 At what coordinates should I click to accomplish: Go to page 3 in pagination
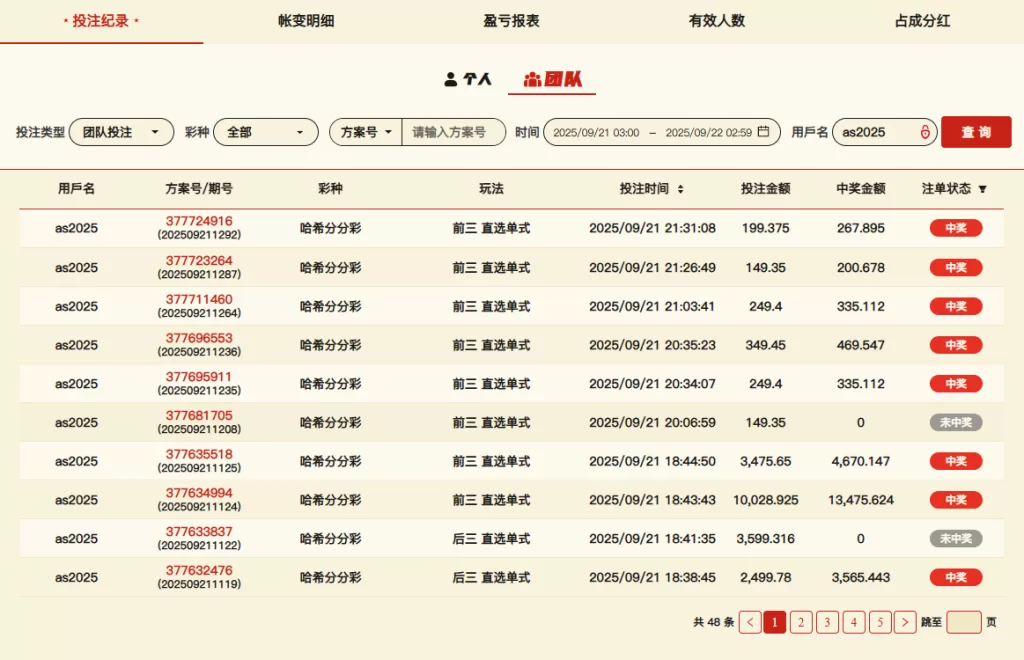(827, 622)
